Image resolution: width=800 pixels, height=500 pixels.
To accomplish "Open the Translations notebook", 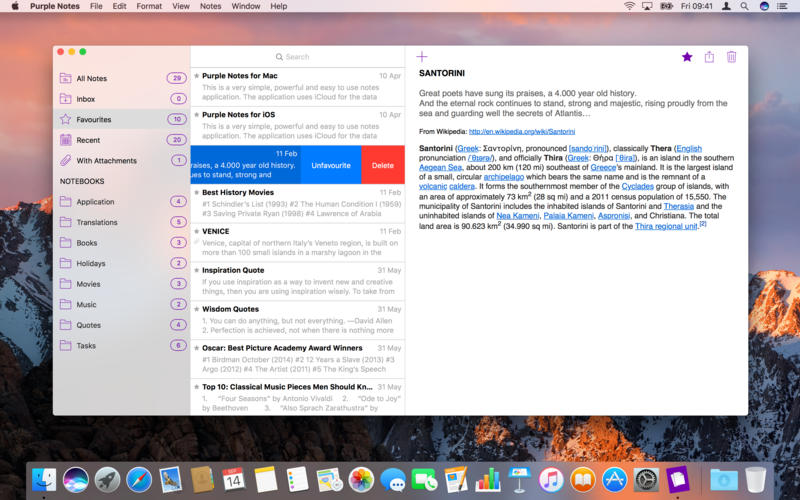I will [x=122, y=222].
